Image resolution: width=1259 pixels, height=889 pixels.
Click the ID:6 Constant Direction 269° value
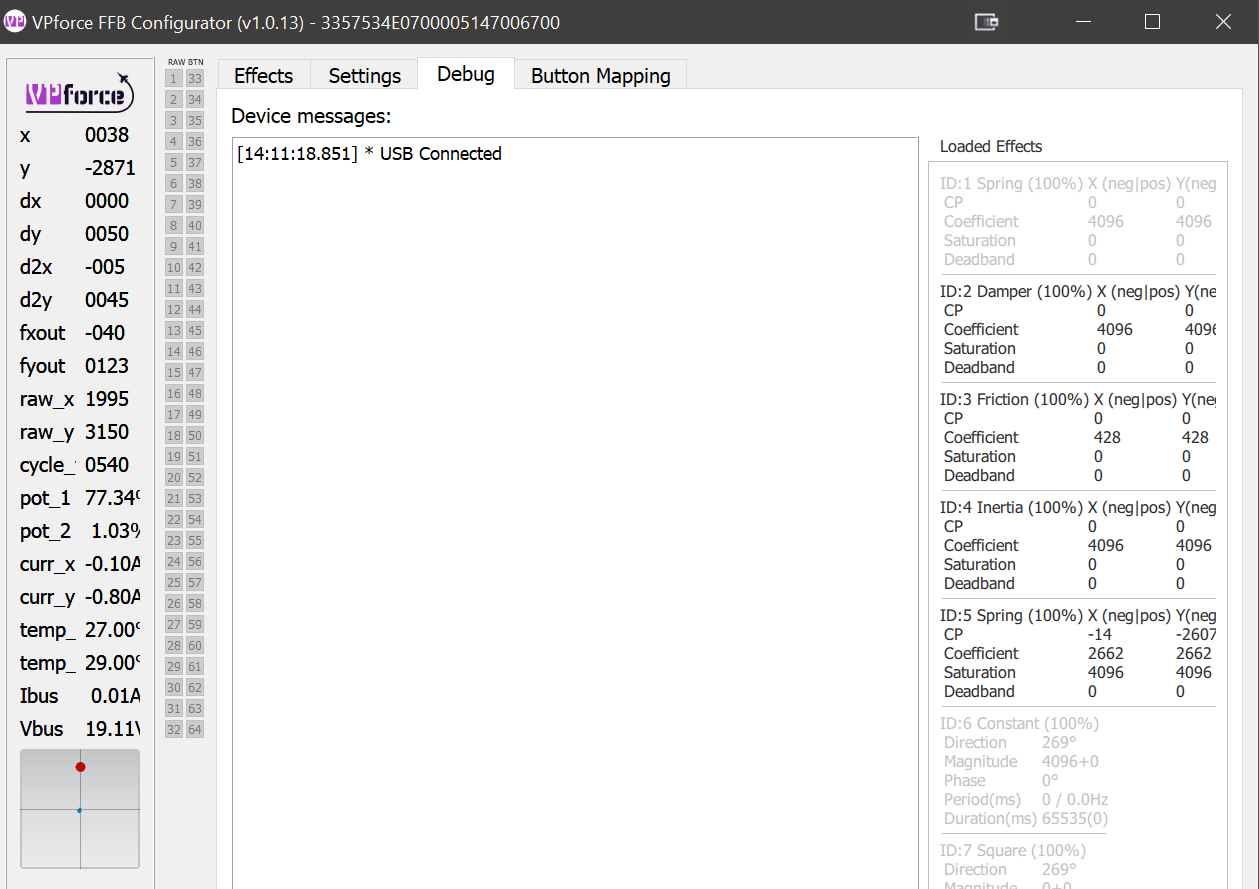tap(1058, 742)
